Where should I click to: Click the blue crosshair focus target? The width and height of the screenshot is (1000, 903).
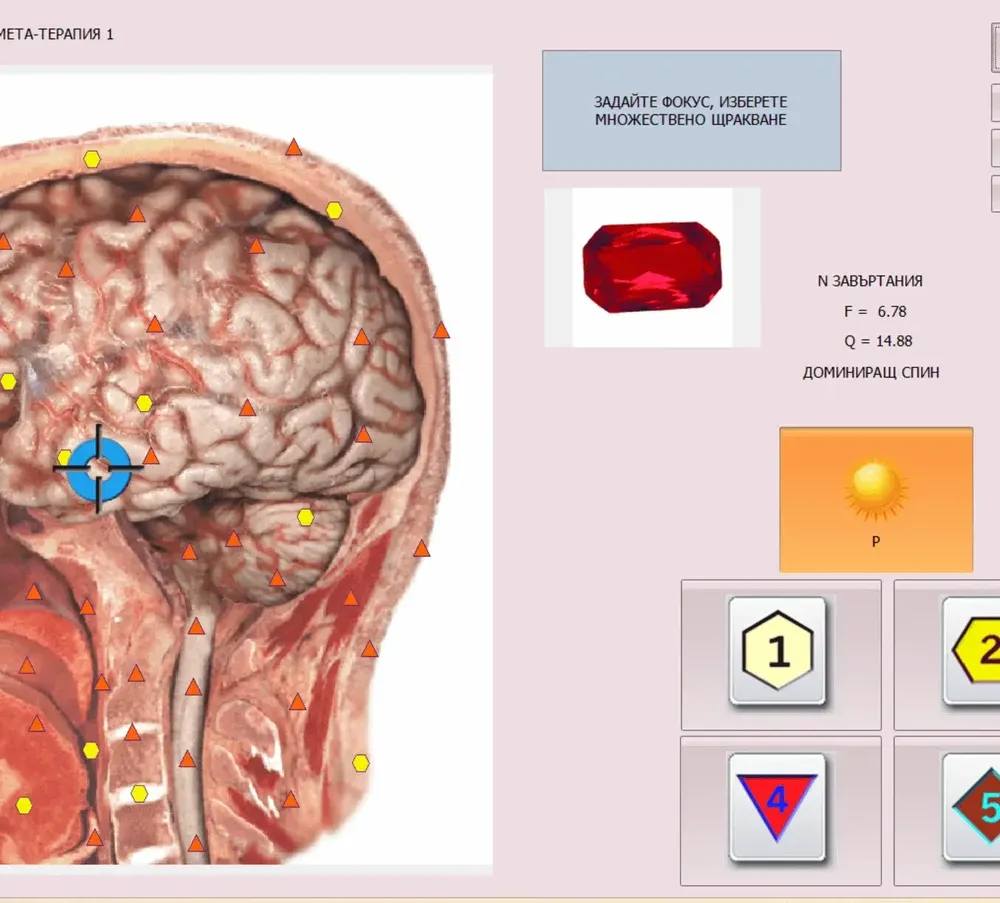coord(98,468)
